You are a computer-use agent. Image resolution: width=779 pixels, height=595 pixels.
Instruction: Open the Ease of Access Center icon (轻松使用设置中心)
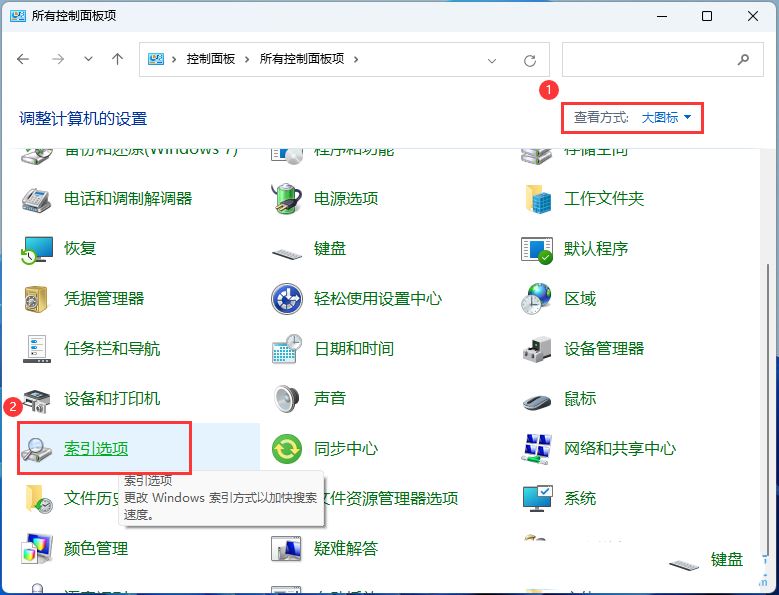click(287, 298)
